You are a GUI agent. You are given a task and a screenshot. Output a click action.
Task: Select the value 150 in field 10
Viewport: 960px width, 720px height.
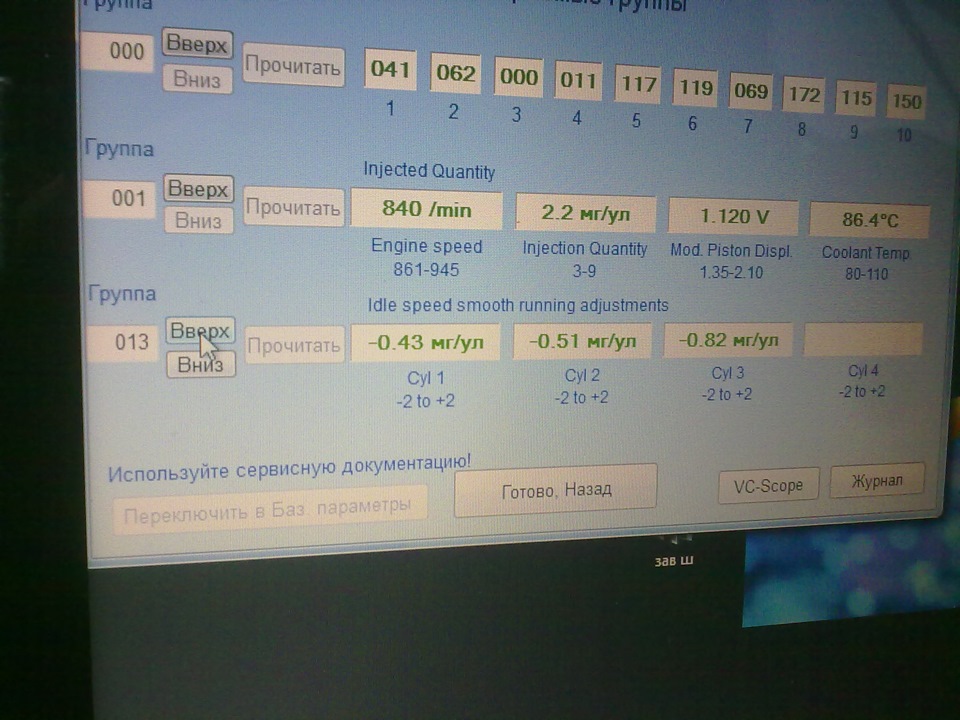[906, 101]
